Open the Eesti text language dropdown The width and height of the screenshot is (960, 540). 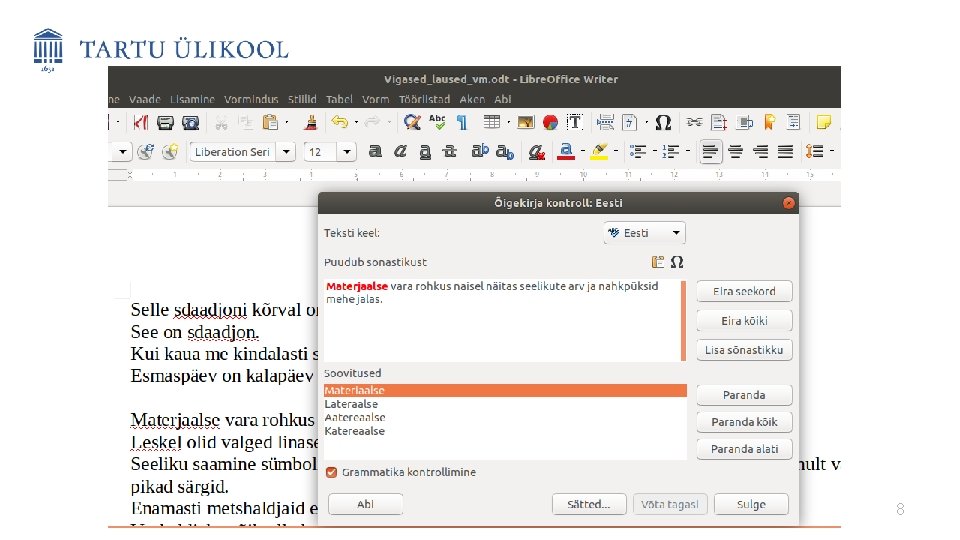(644, 233)
